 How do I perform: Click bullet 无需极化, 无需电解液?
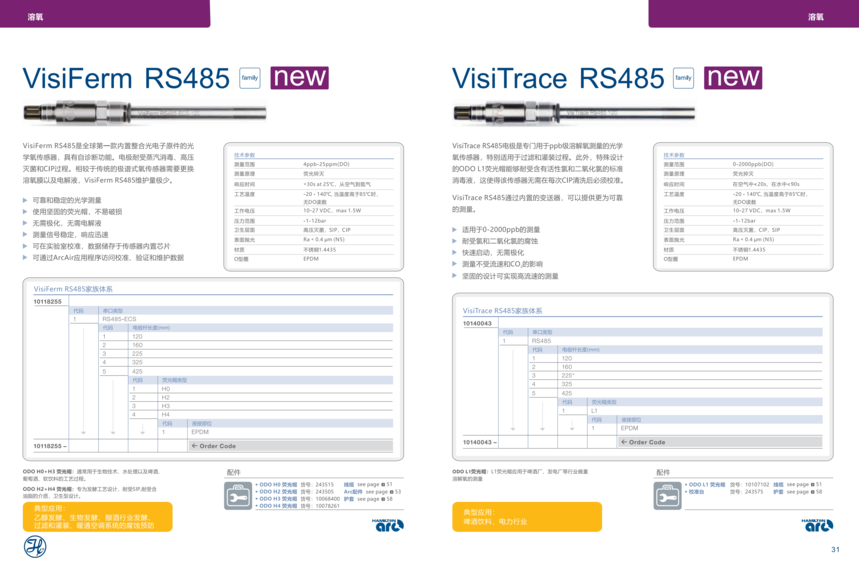[x=67, y=224]
